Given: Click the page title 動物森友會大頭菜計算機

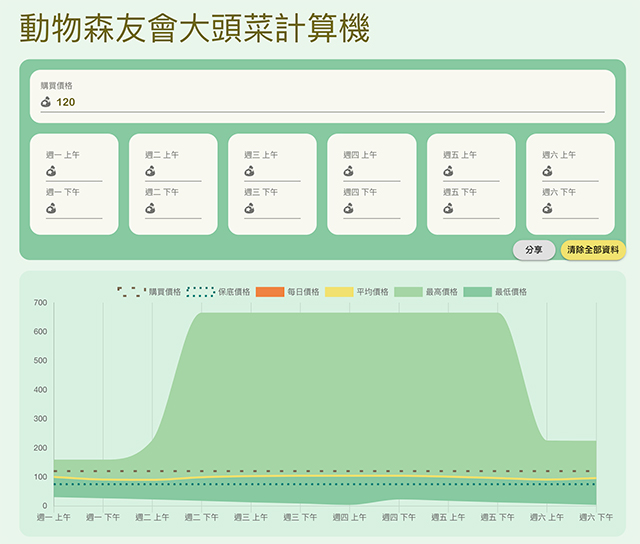Looking at the screenshot, I should point(195,29).
